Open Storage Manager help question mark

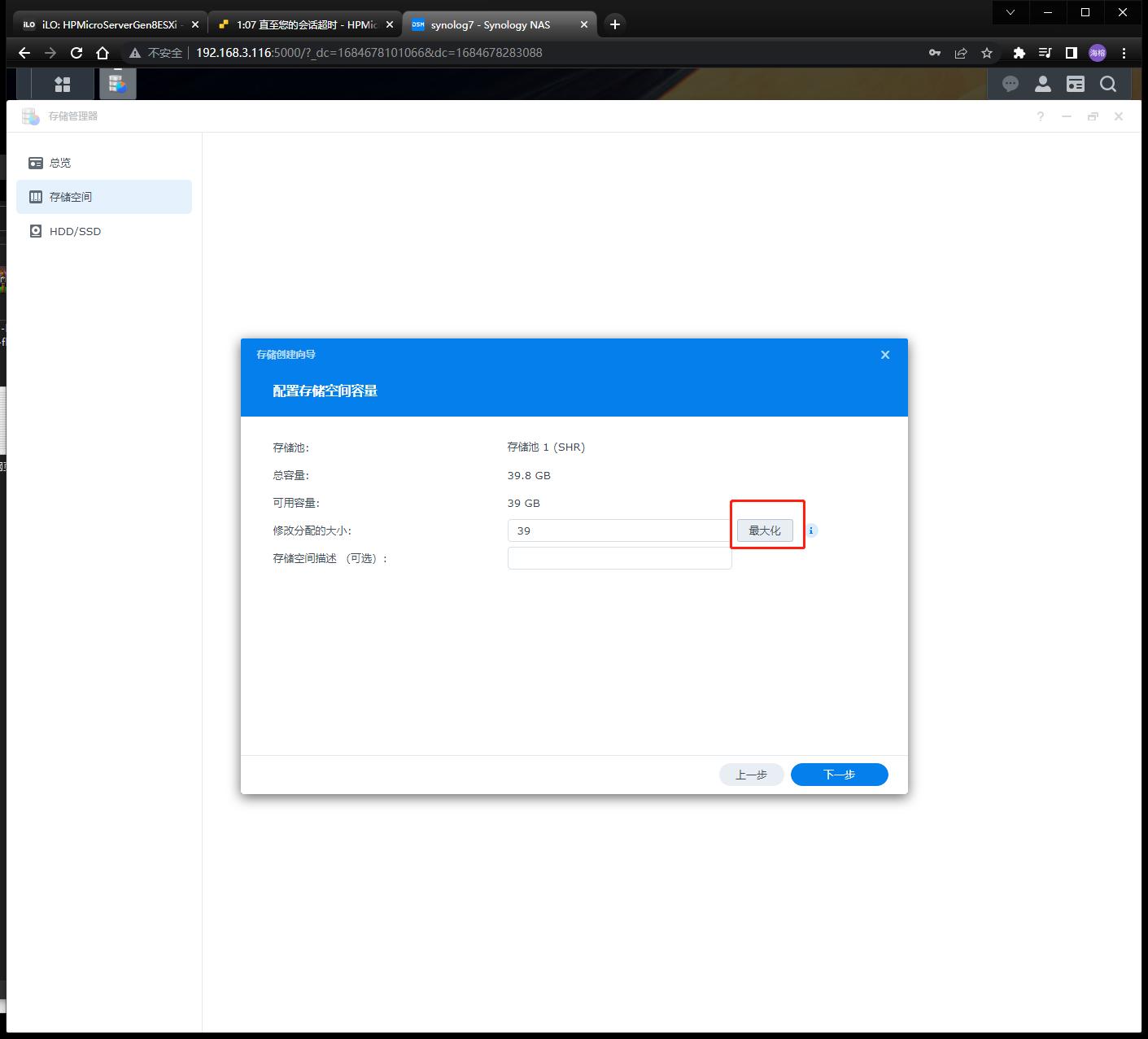coord(1041,116)
